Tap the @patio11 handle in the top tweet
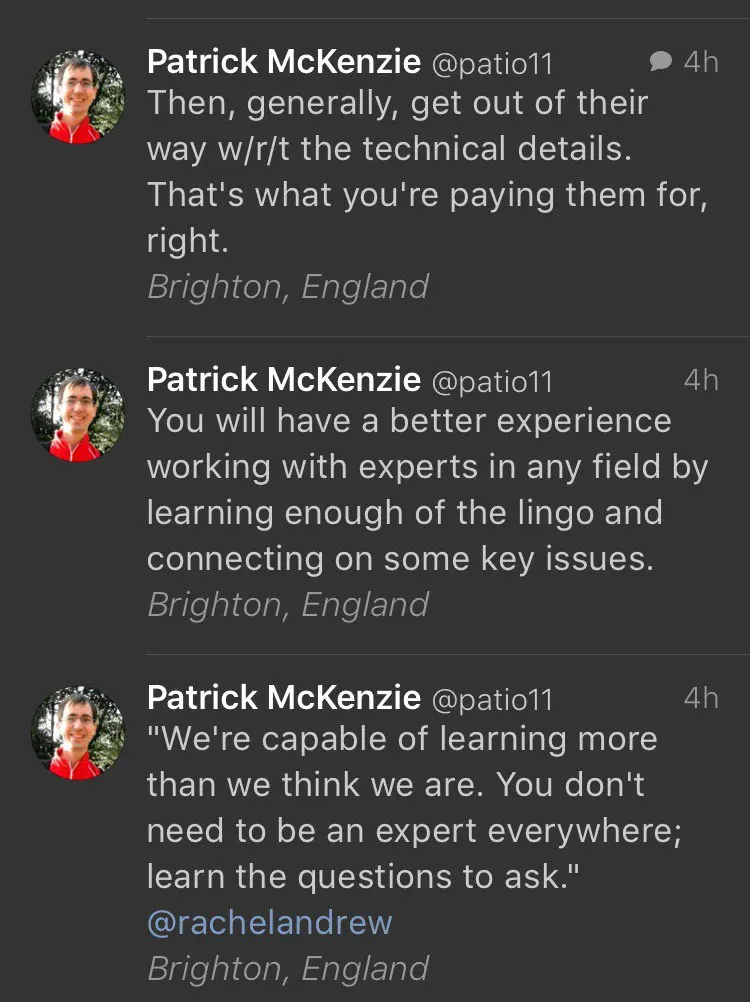 point(491,64)
